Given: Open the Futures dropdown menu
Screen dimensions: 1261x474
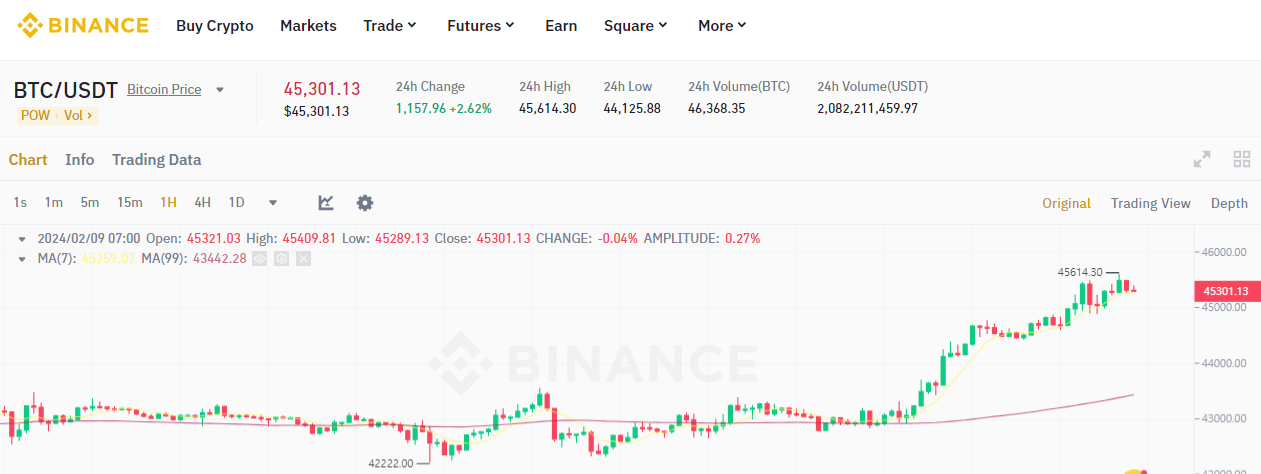Looking at the screenshot, I should click(x=481, y=25).
